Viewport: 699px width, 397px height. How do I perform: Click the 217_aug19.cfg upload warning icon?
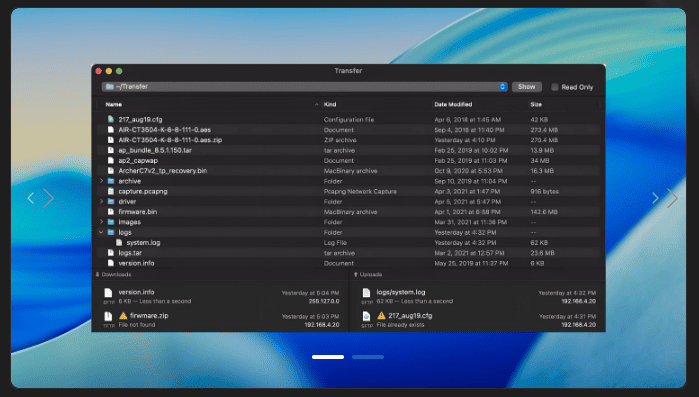pyautogui.click(x=381, y=315)
